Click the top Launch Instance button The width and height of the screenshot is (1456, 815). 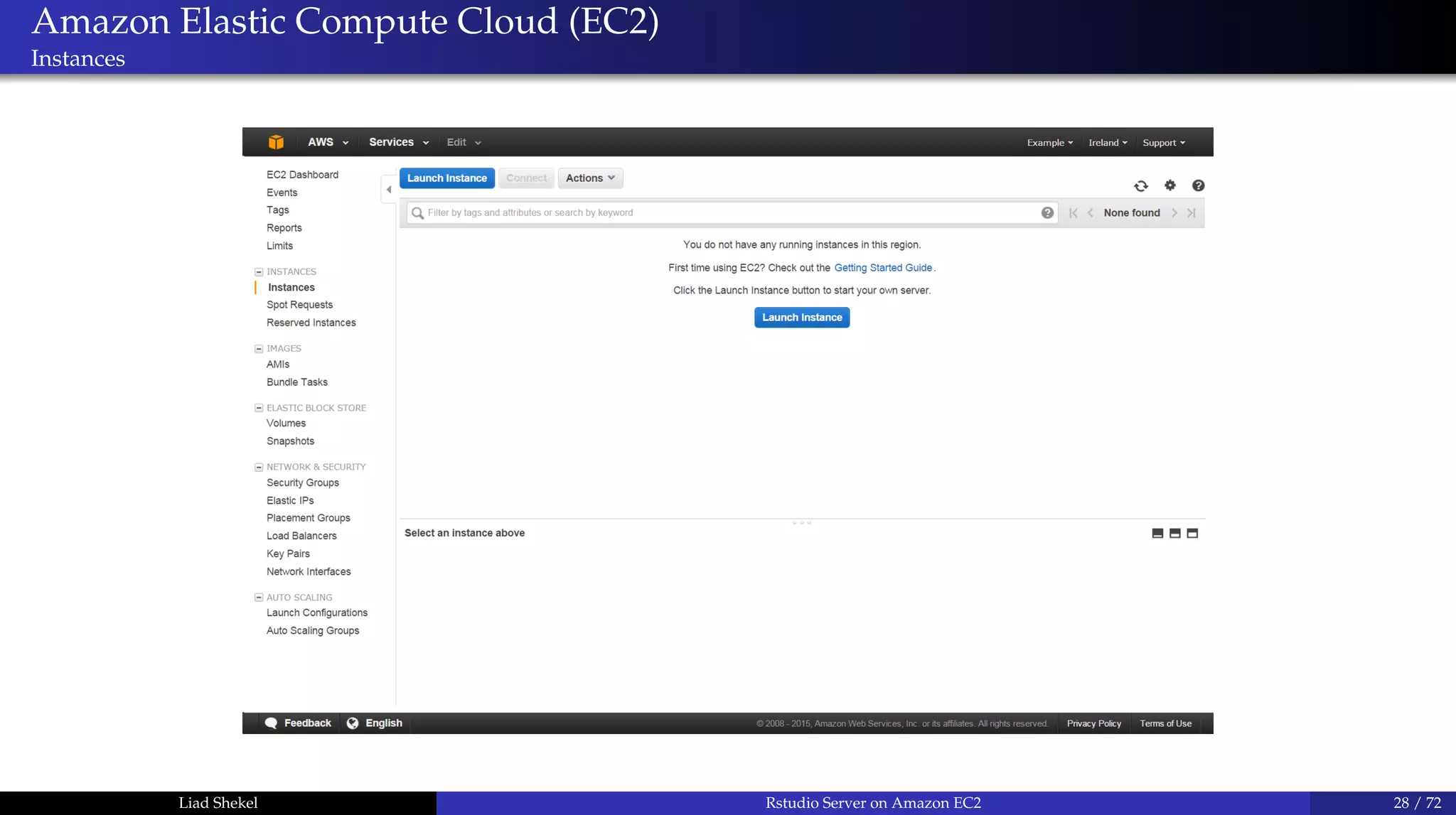(447, 178)
